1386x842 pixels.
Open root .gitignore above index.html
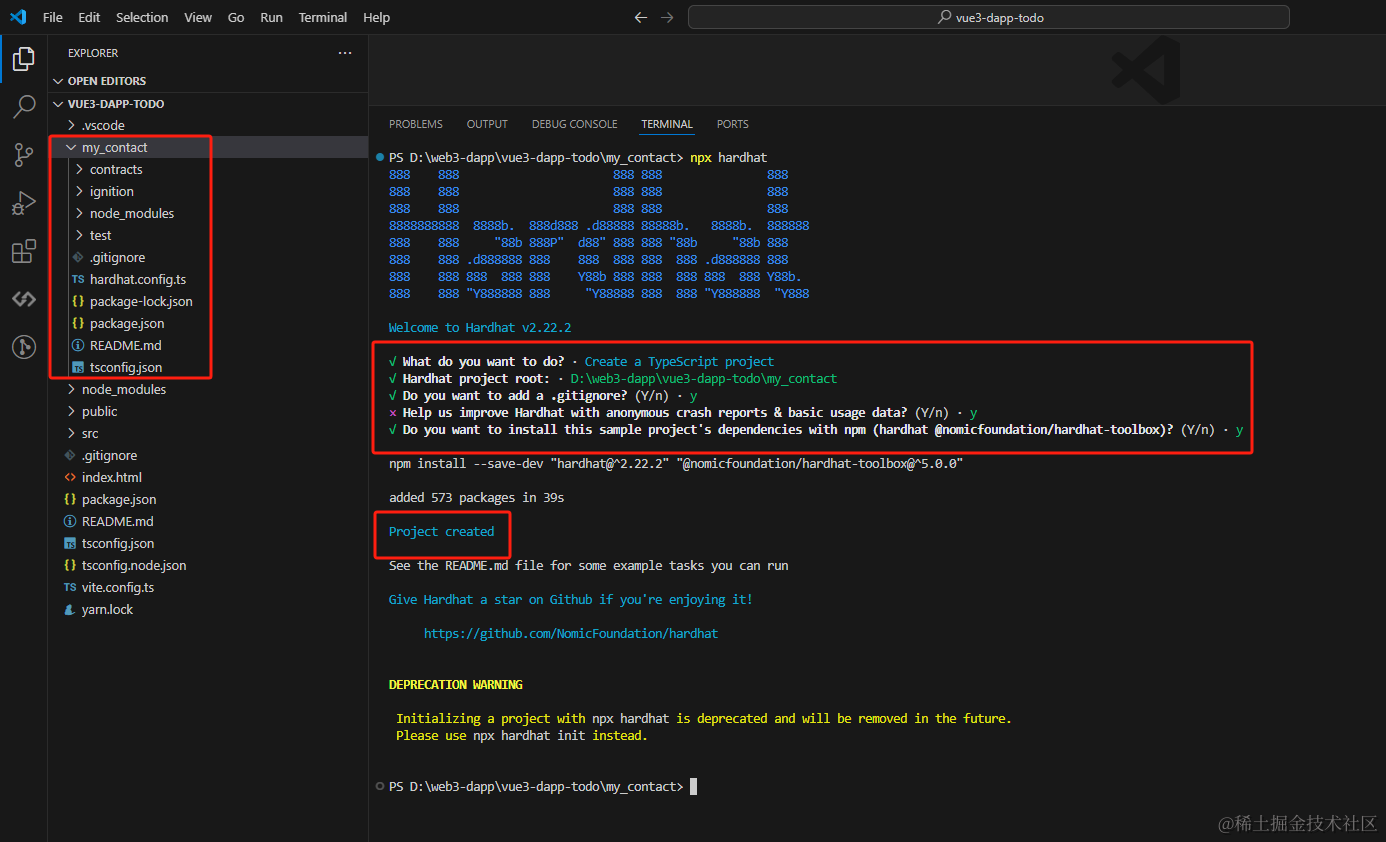pos(208,455)
